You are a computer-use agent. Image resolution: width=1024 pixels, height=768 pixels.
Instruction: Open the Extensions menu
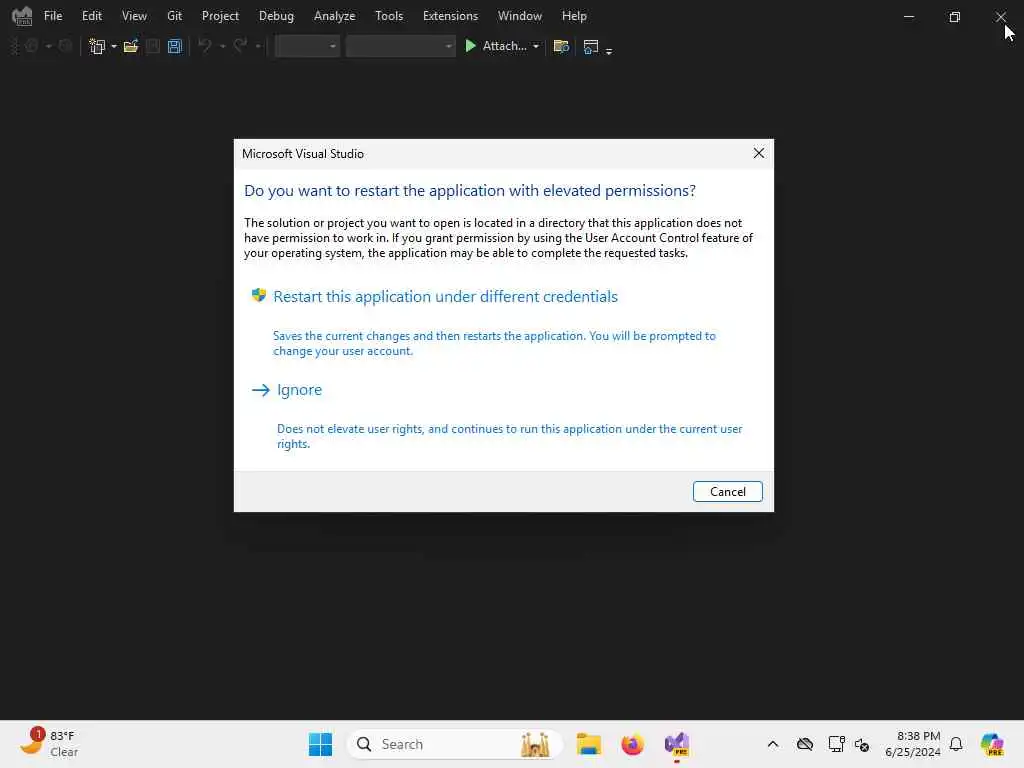(450, 16)
